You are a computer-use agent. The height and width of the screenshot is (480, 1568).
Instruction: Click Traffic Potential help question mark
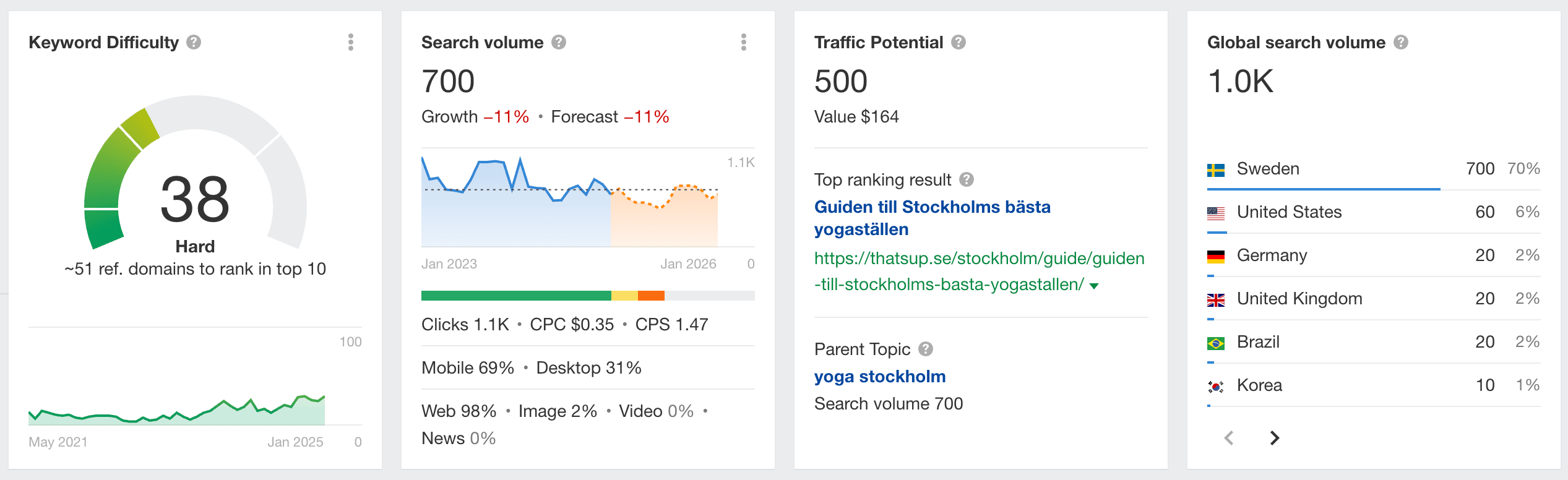[958, 42]
